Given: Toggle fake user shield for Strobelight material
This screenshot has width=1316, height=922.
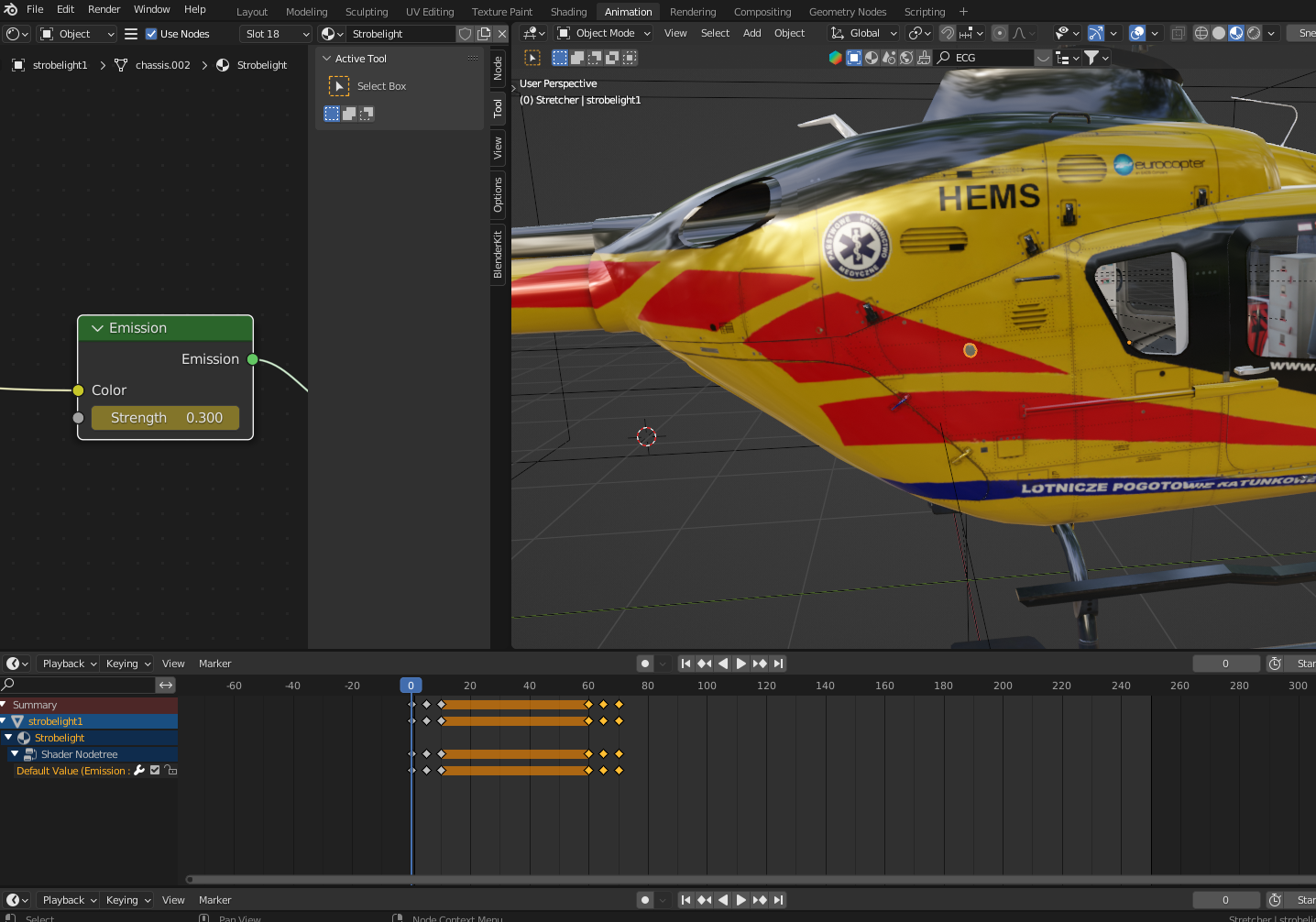Looking at the screenshot, I should click(x=466, y=34).
